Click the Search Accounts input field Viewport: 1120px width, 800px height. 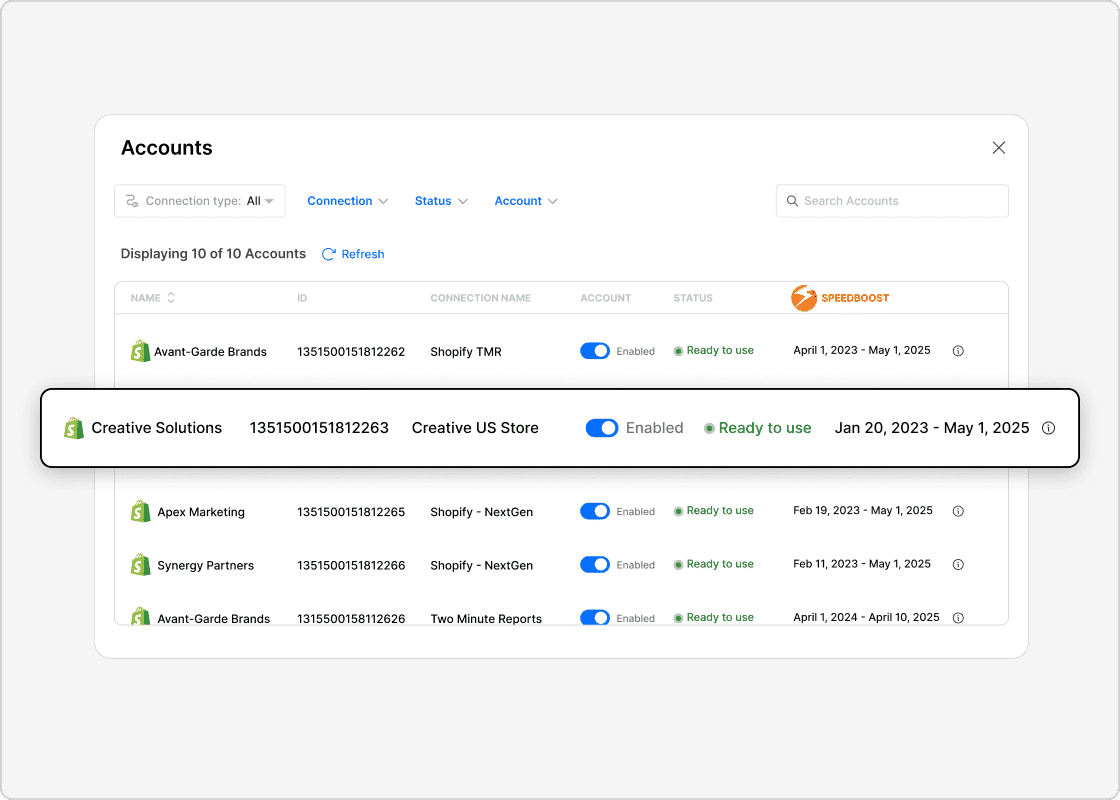(890, 201)
